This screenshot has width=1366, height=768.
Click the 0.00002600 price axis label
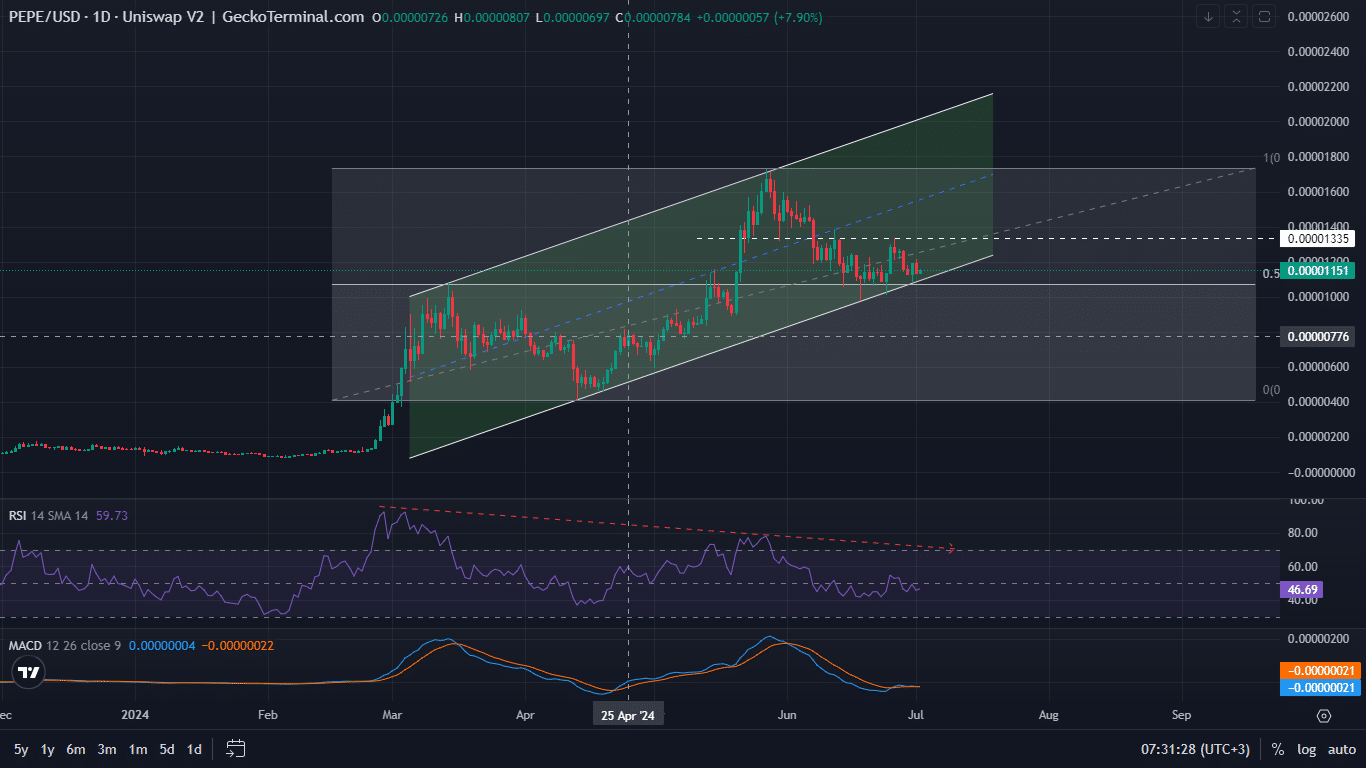(x=1318, y=16)
